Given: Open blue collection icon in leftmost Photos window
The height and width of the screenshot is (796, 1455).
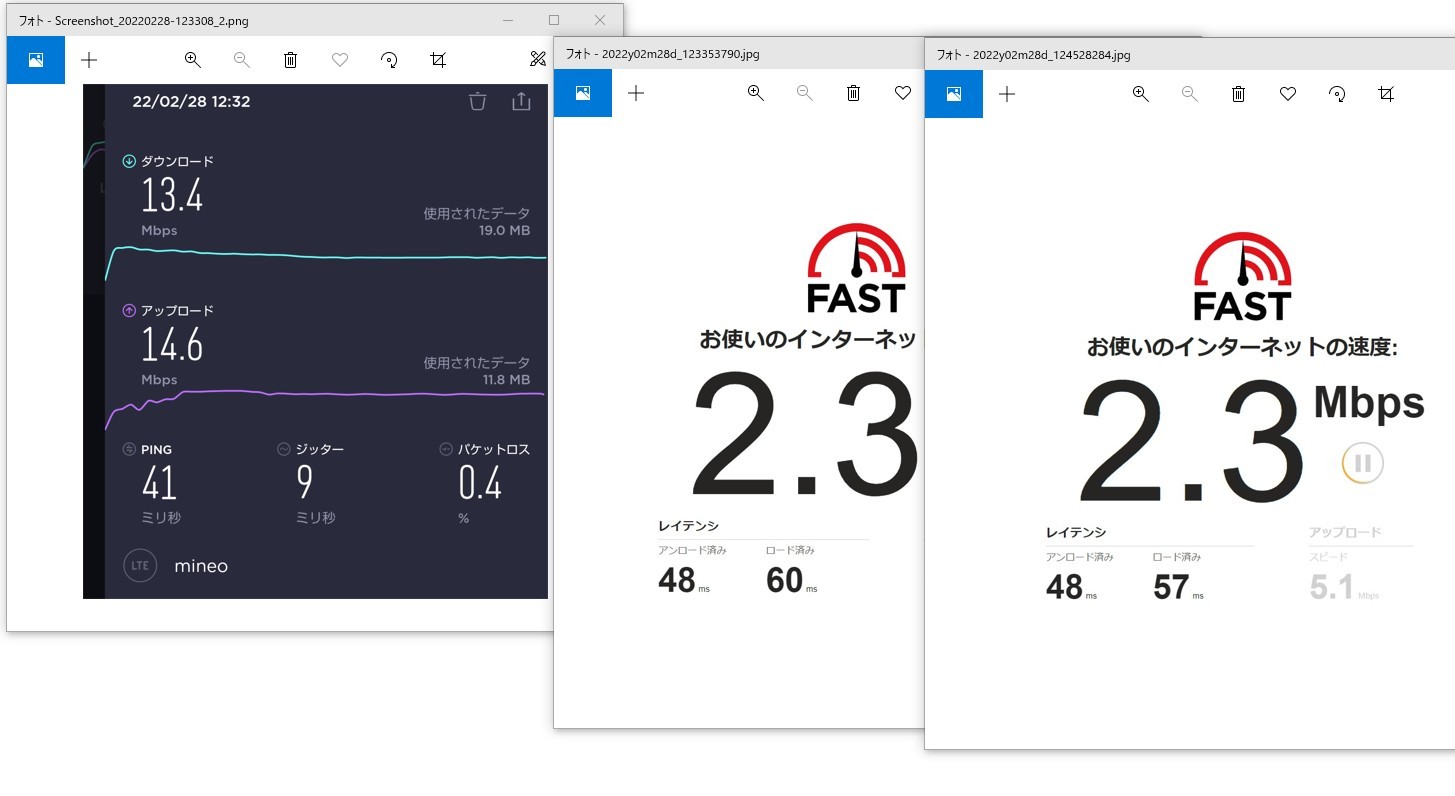Looking at the screenshot, I should (x=36, y=60).
